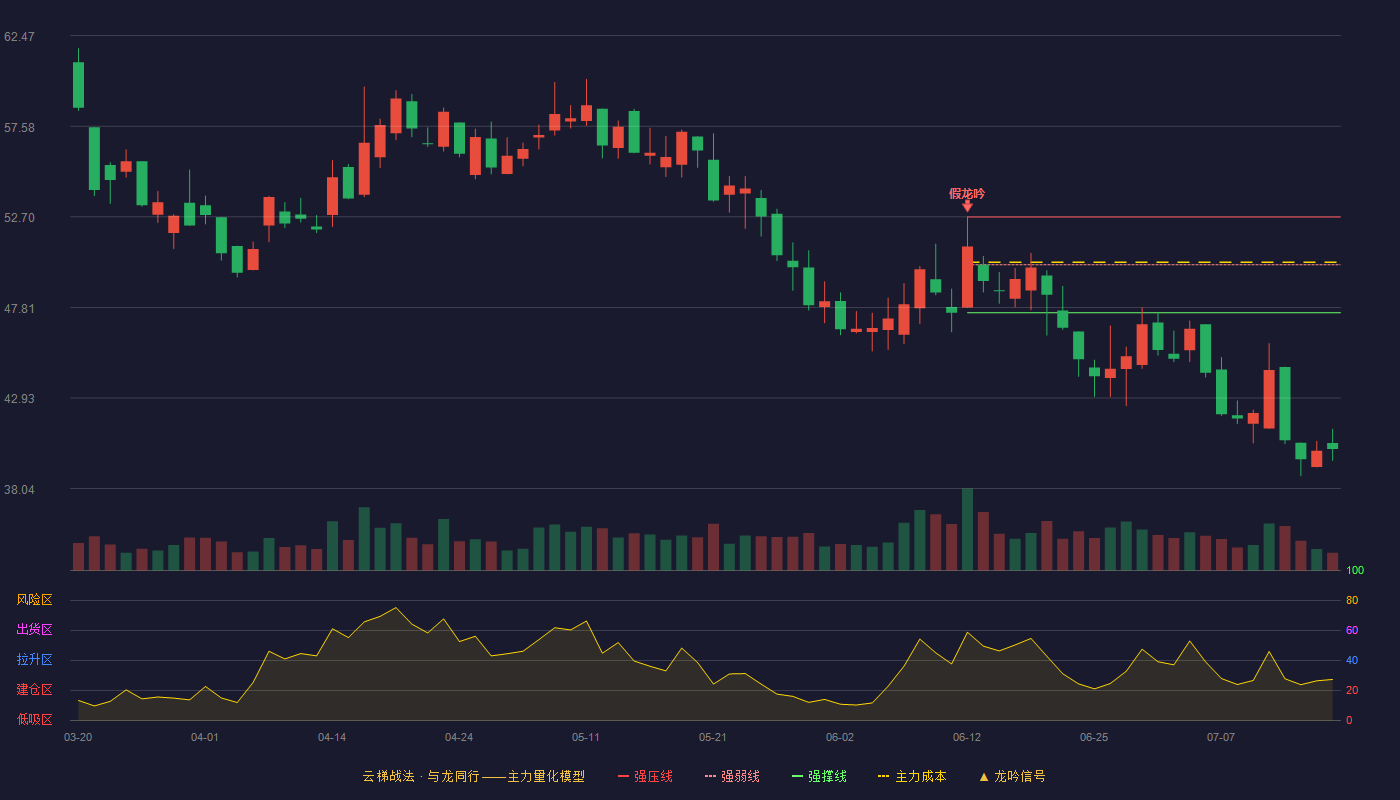Viewport: 1400px width, 800px height.
Task: Click the 06-02 date axis label
Action: tap(840, 737)
